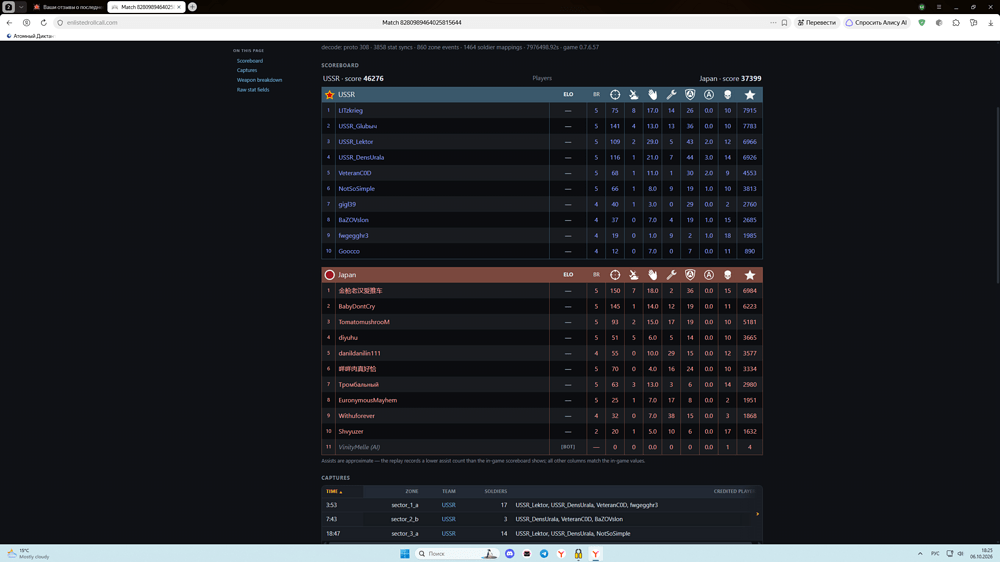This screenshot has width=1000, height=562.
Task: Open Discord from the taskbar
Action: (510, 554)
